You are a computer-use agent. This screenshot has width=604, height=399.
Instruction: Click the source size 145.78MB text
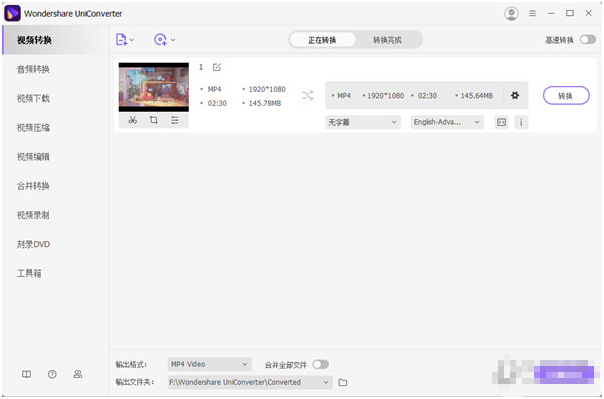[265, 103]
